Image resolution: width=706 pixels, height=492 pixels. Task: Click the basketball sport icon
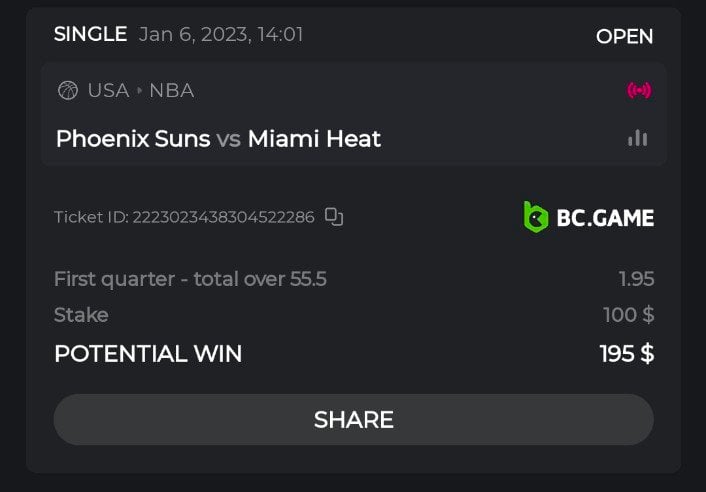68,91
